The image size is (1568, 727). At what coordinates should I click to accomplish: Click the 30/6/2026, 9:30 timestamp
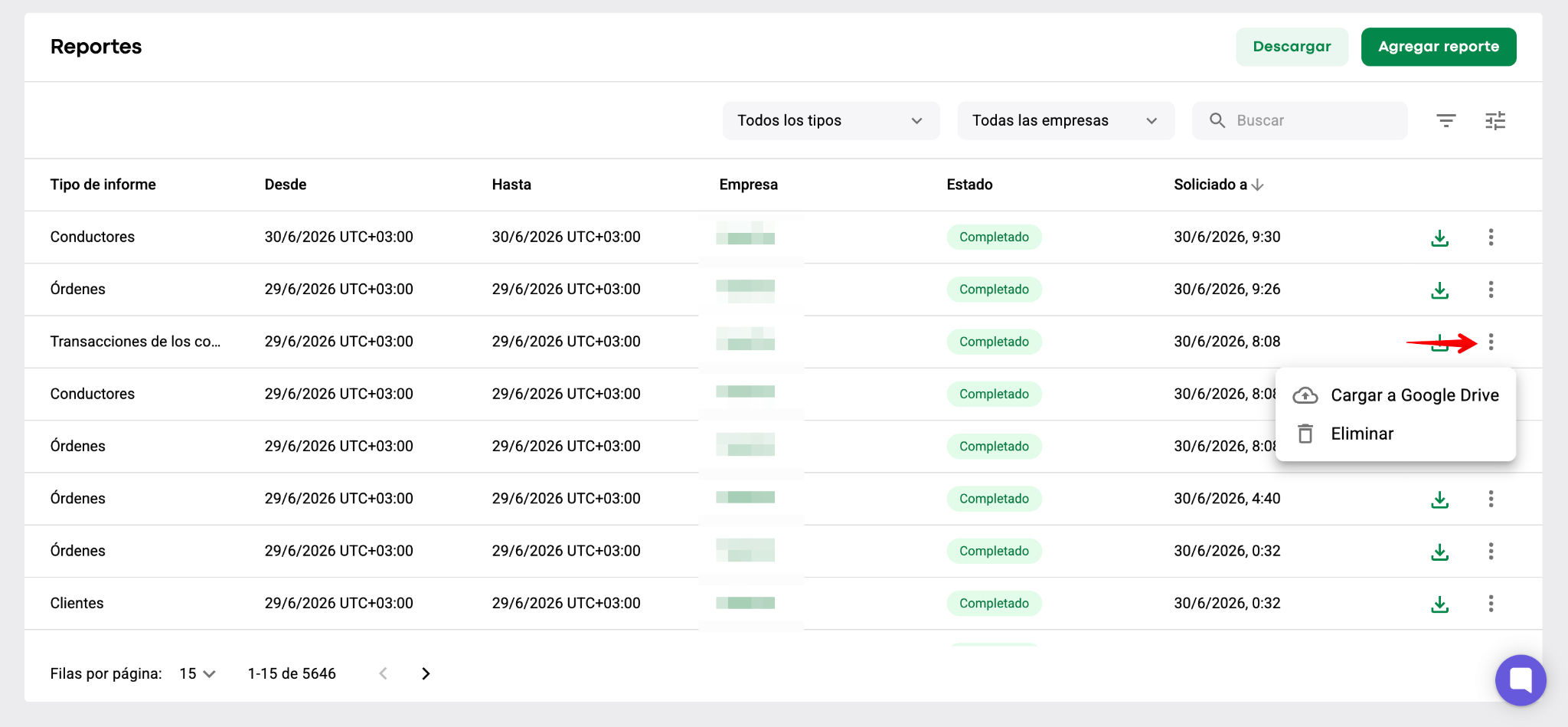1227,237
